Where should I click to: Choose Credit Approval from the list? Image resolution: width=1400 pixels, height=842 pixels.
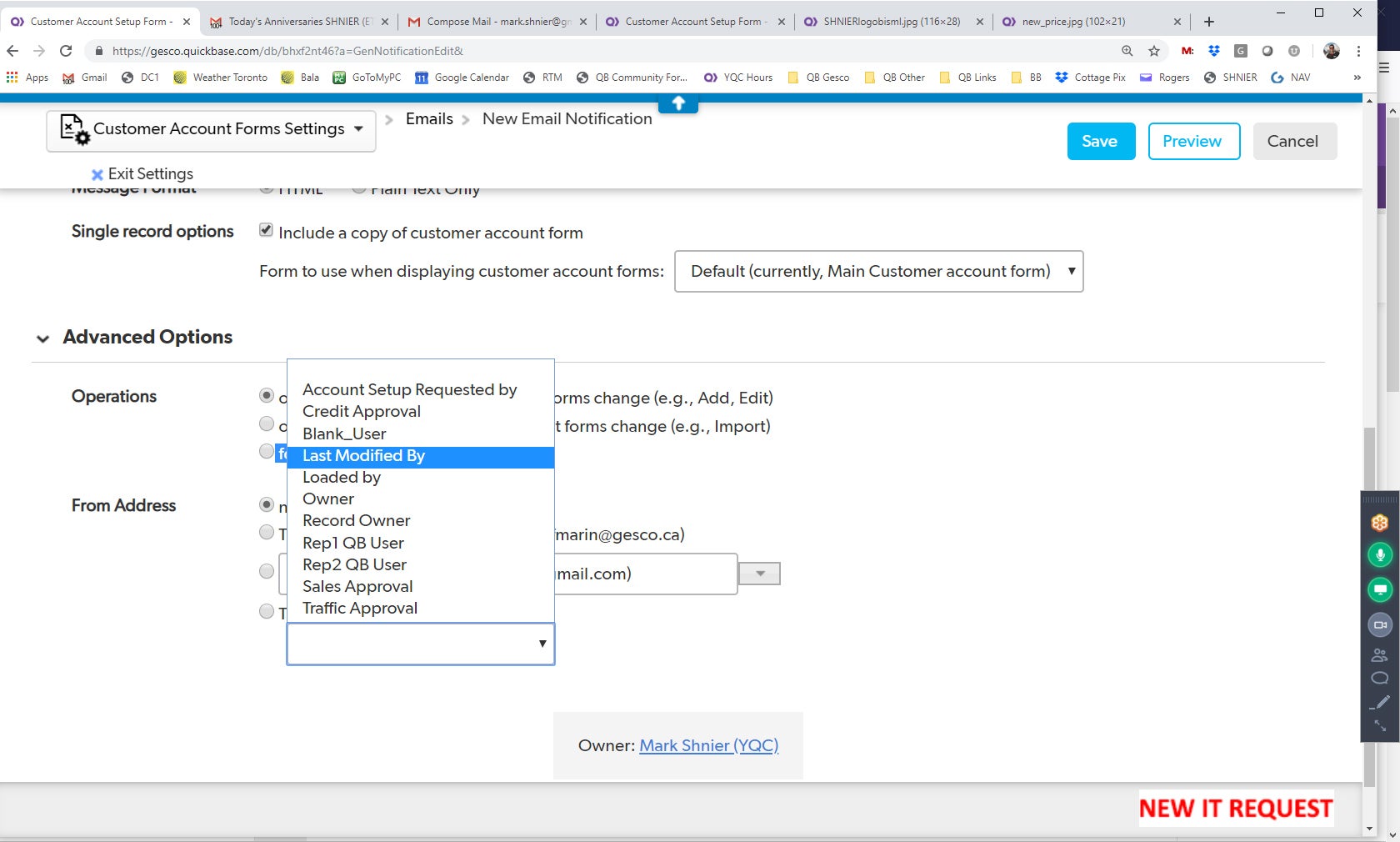[421, 411]
